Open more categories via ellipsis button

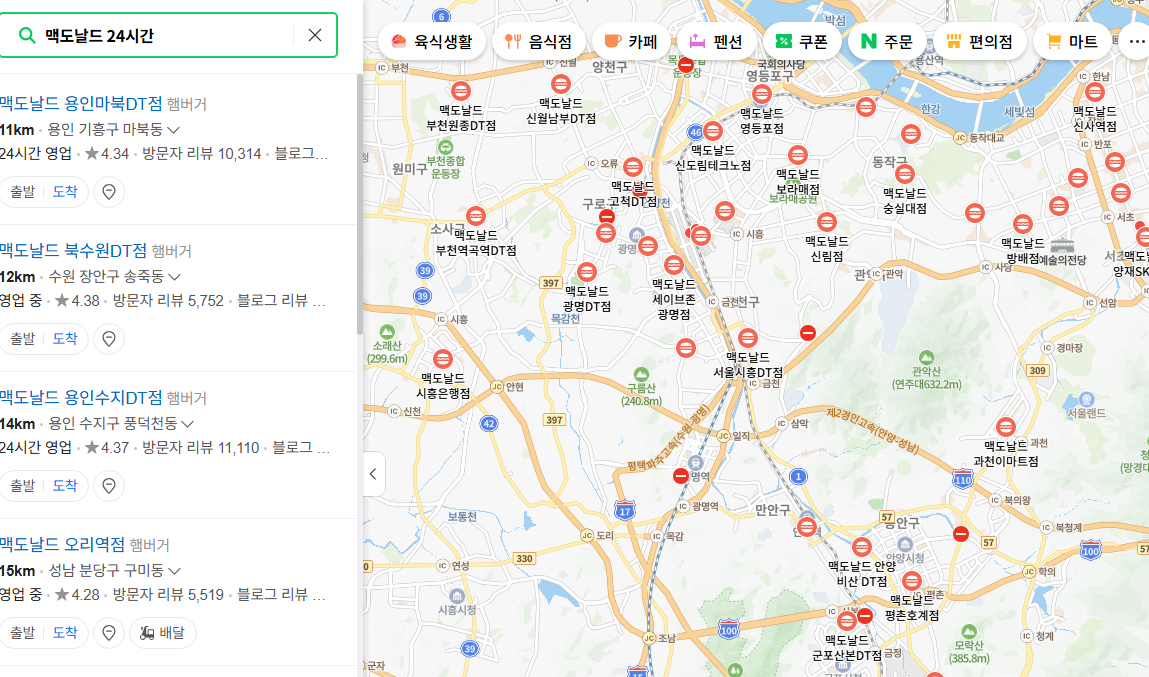(x=1136, y=42)
